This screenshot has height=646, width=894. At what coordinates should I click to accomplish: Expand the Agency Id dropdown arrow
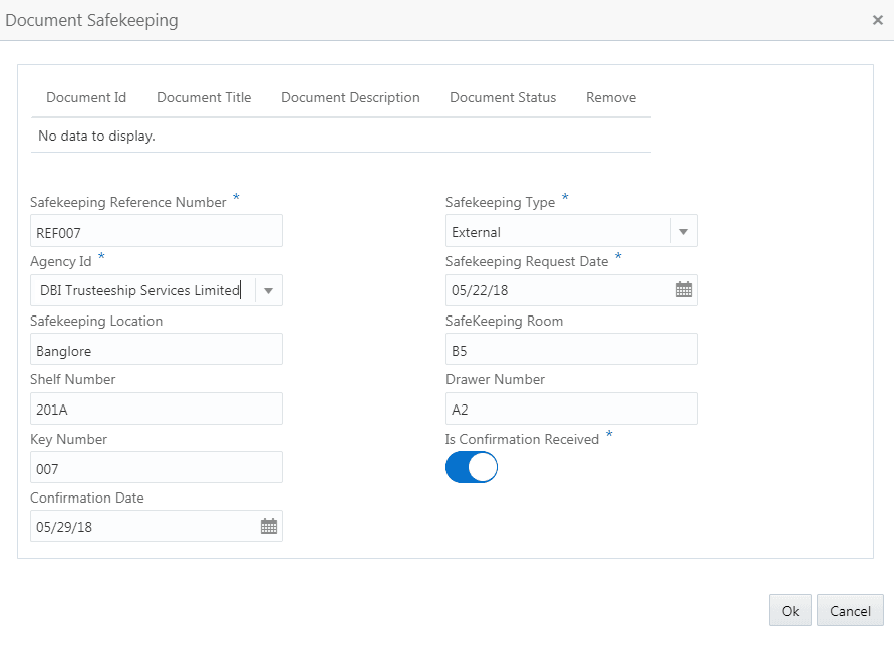[269, 290]
